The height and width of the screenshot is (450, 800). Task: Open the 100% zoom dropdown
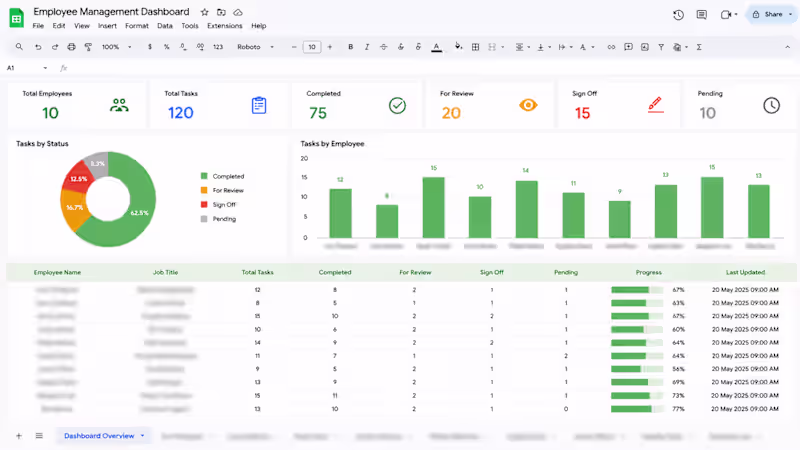(x=116, y=47)
